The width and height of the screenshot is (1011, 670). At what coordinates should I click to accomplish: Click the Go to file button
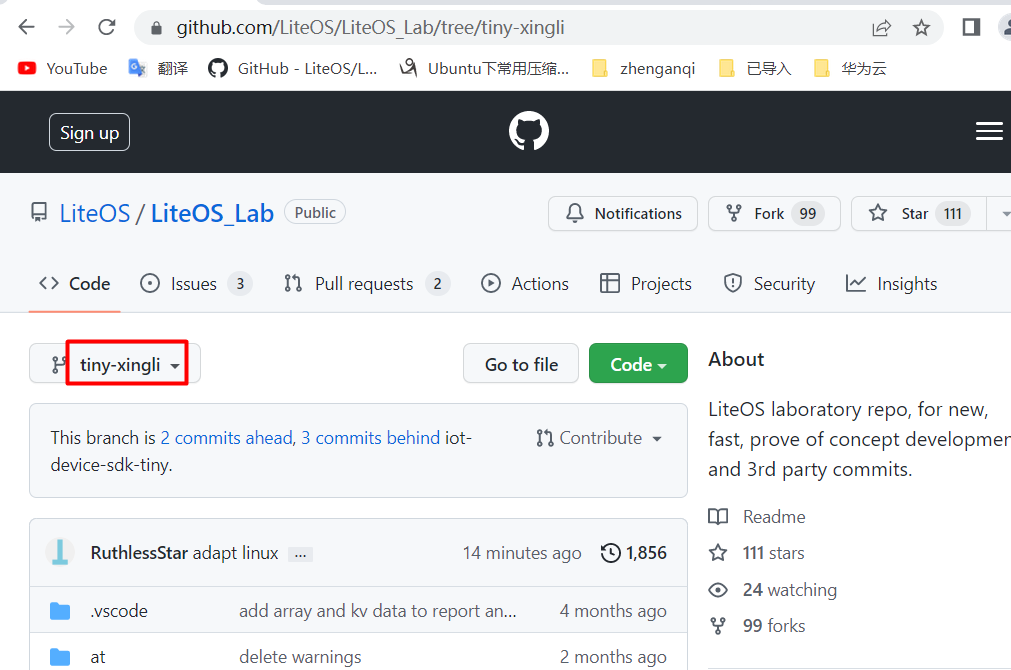coord(521,363)
